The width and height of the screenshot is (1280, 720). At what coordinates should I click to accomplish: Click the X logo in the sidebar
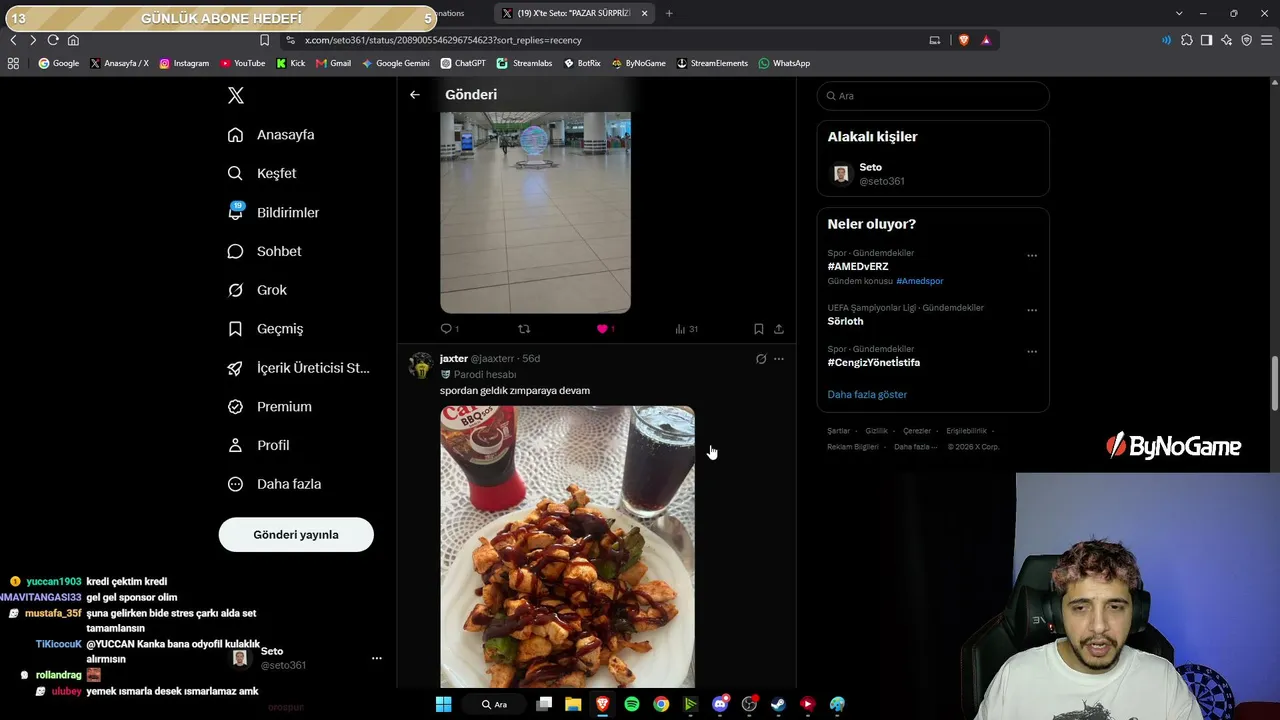(236, 96)
